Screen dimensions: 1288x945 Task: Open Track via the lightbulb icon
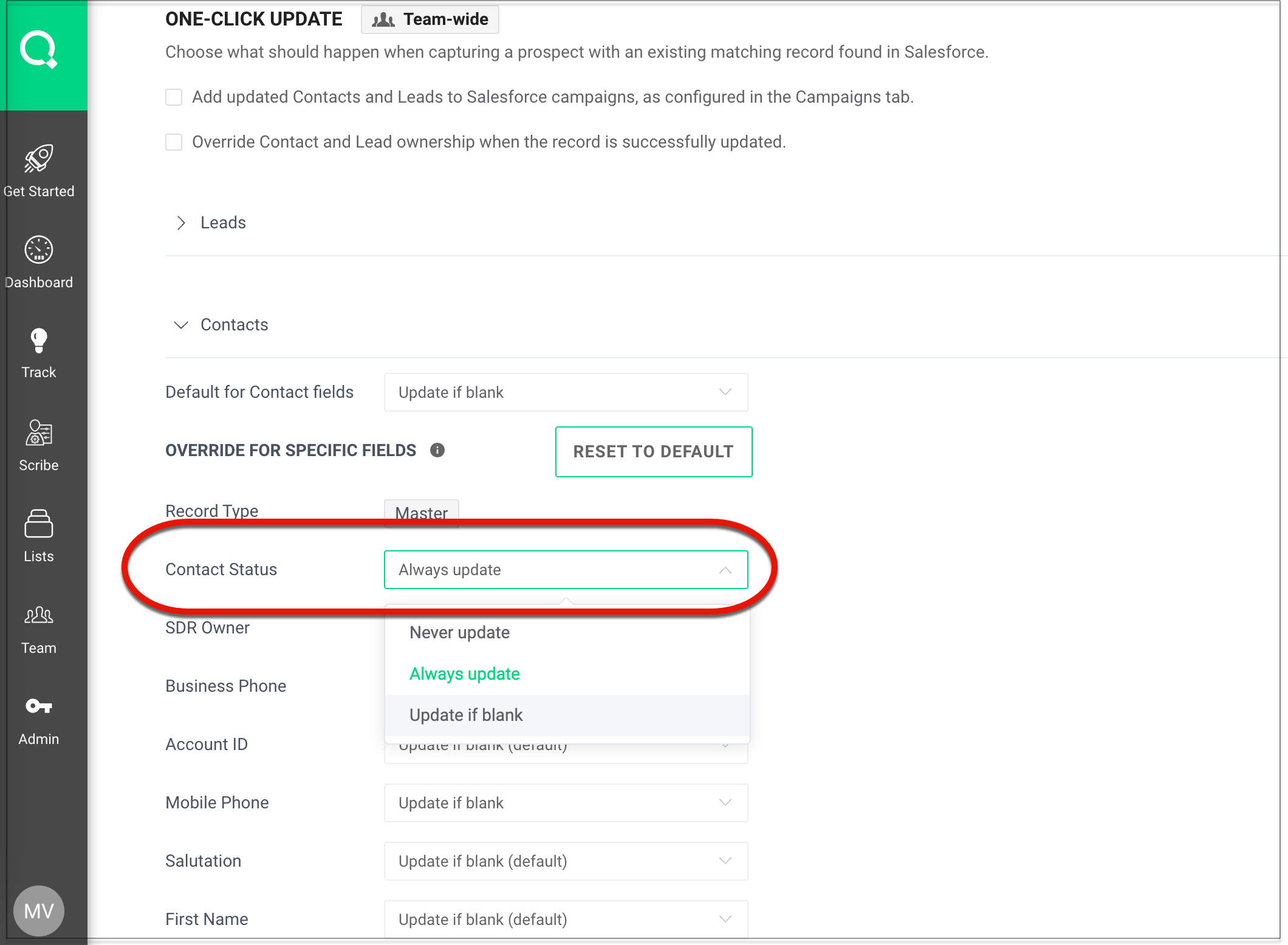(38, 341)
